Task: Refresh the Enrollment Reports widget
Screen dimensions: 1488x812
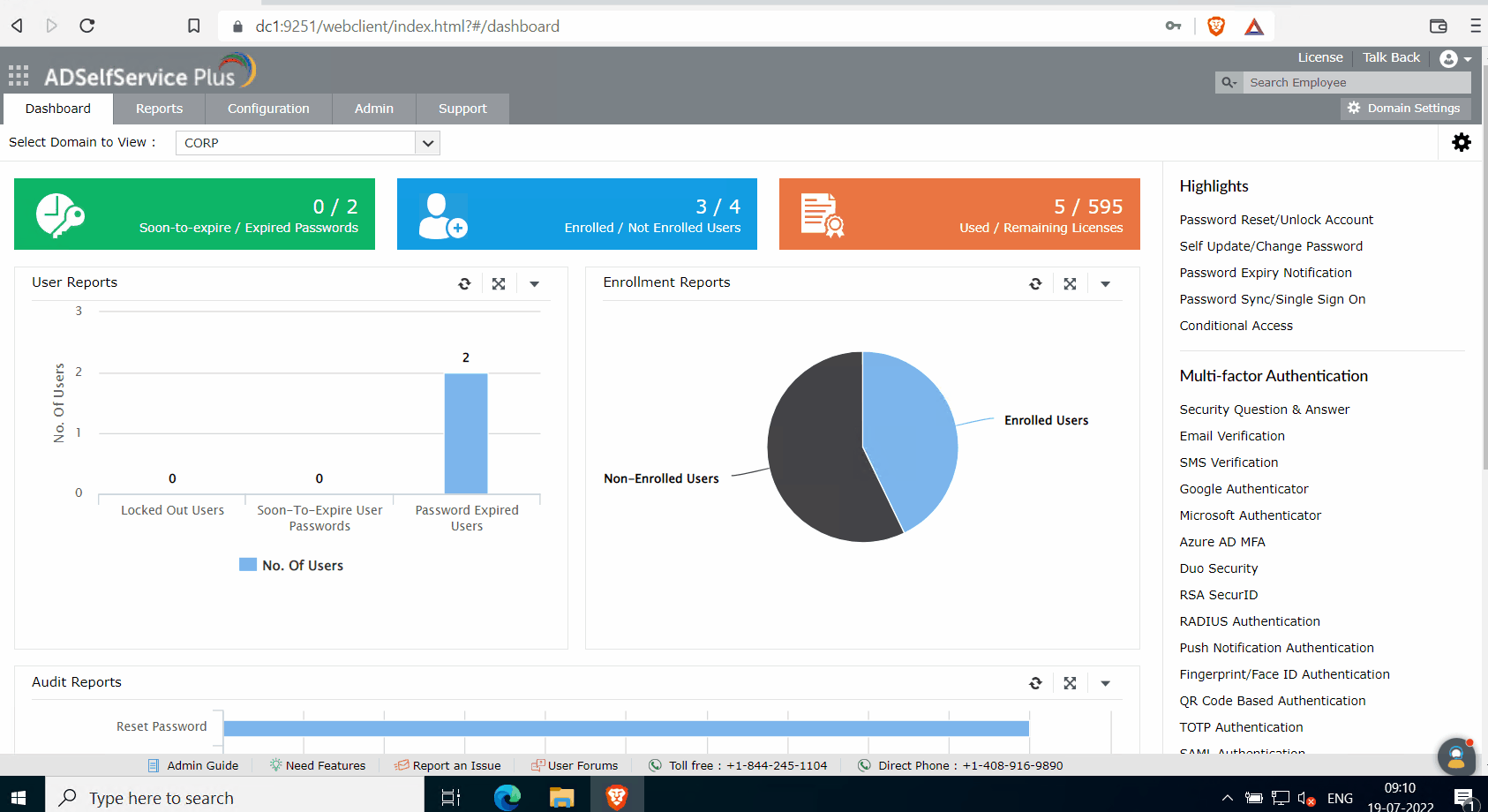Action: [x=1035, y=283]
